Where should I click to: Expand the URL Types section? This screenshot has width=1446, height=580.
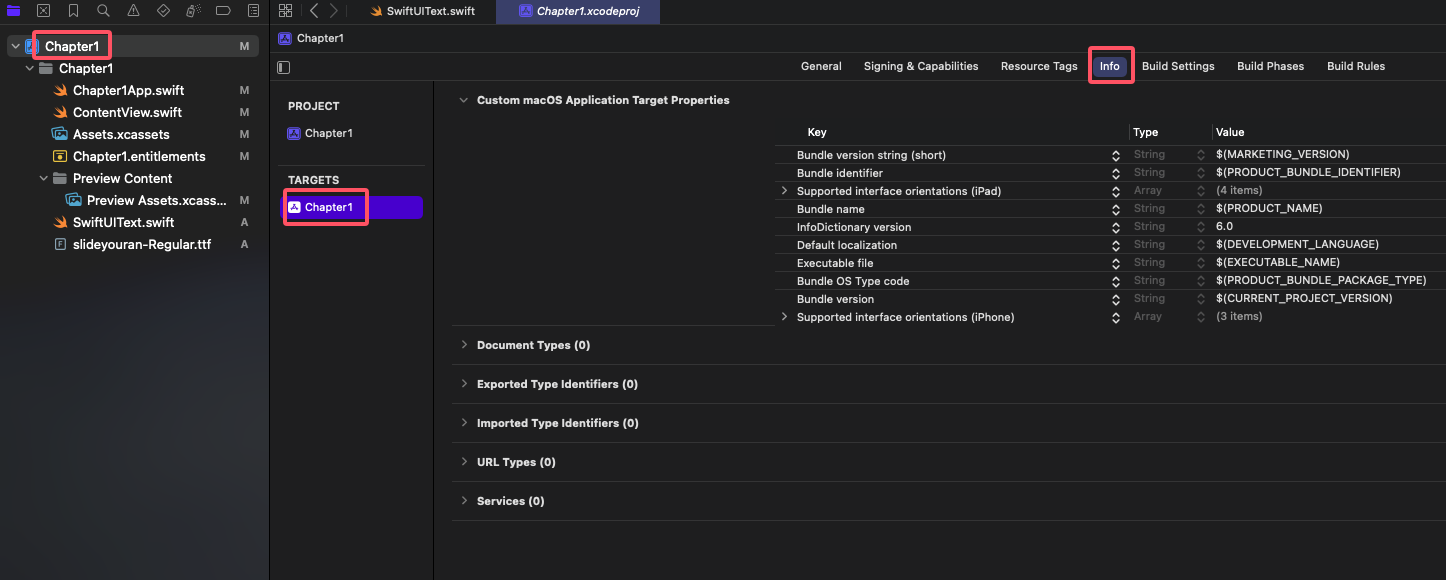point(464,462)
